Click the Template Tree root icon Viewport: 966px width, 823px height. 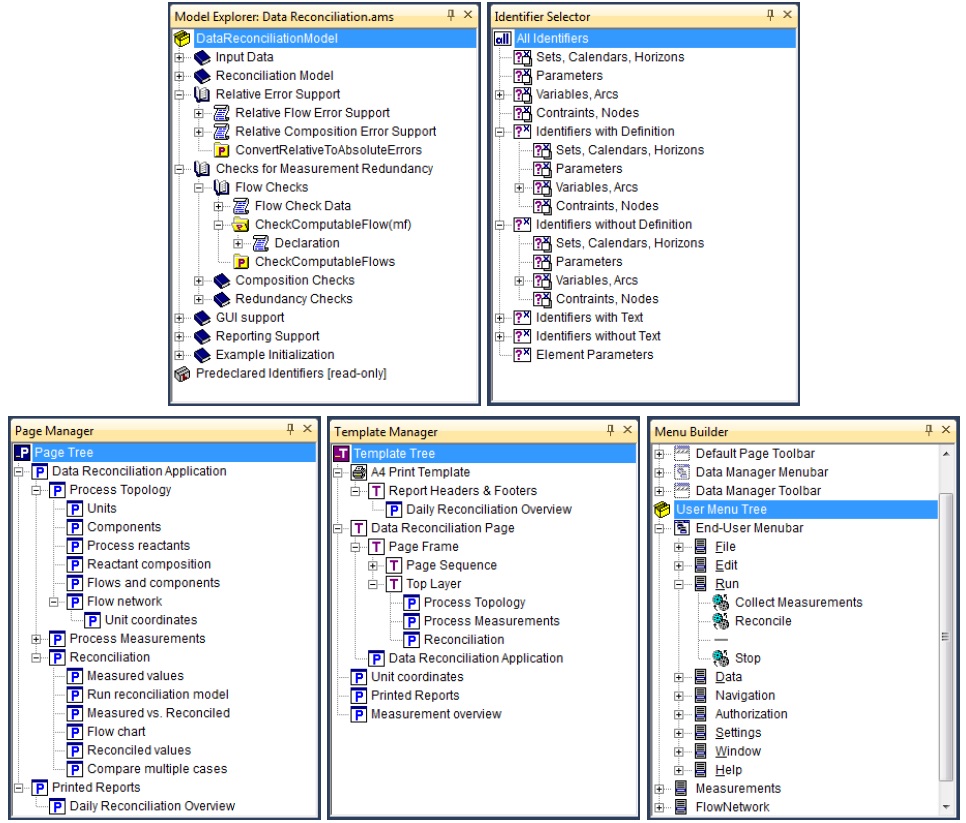[341, 453]
